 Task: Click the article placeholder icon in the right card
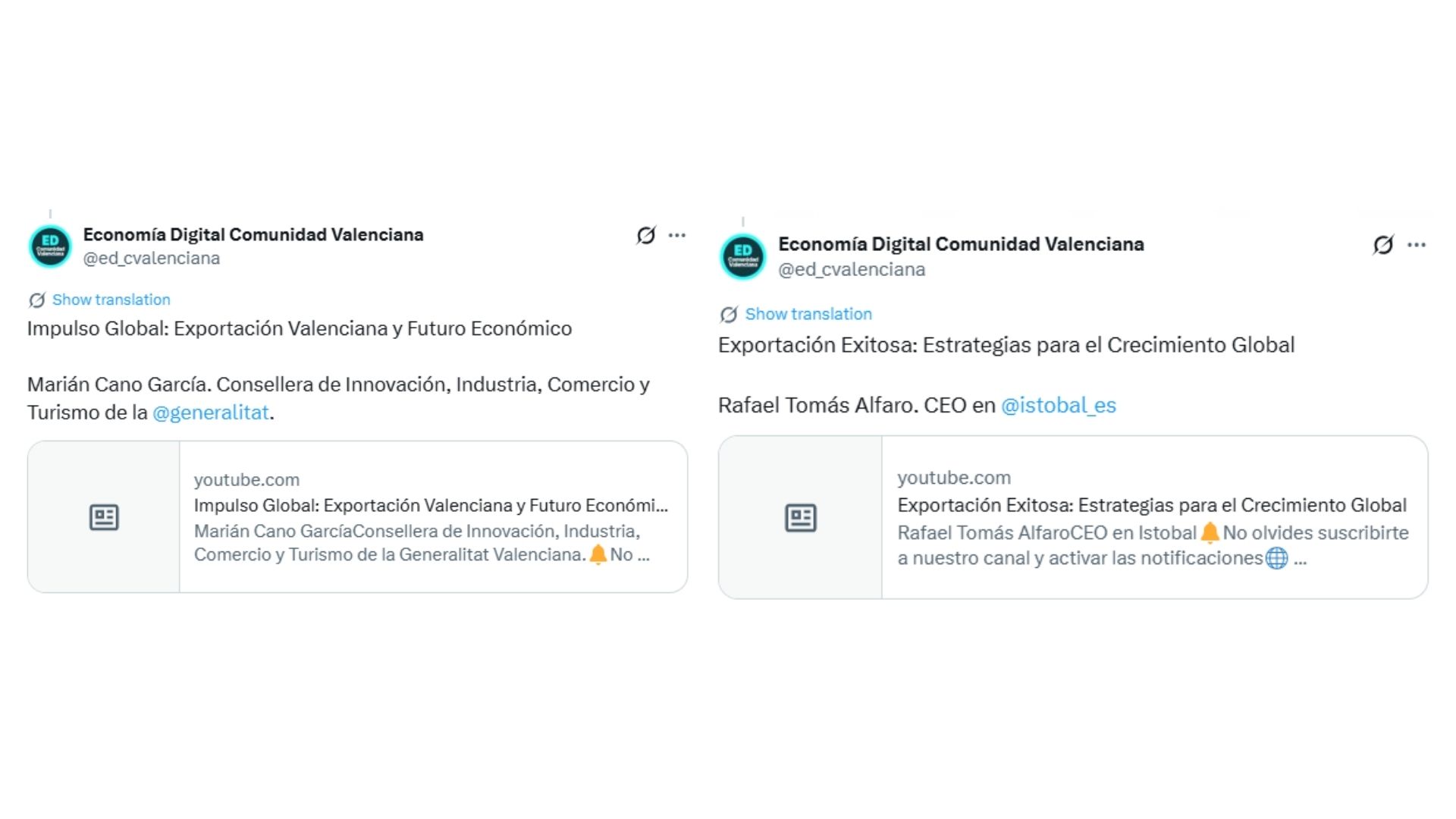point(800,518)
